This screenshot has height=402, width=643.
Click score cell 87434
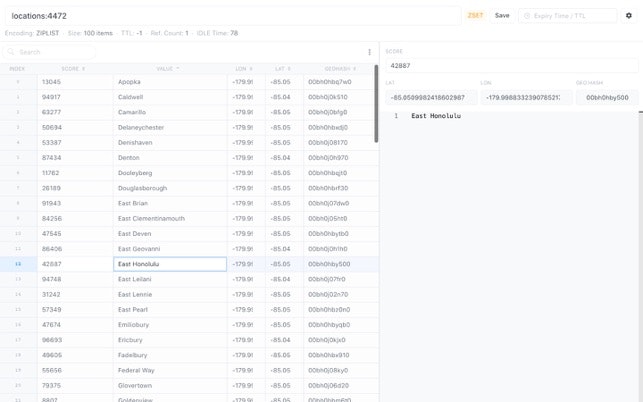(75, 158)
